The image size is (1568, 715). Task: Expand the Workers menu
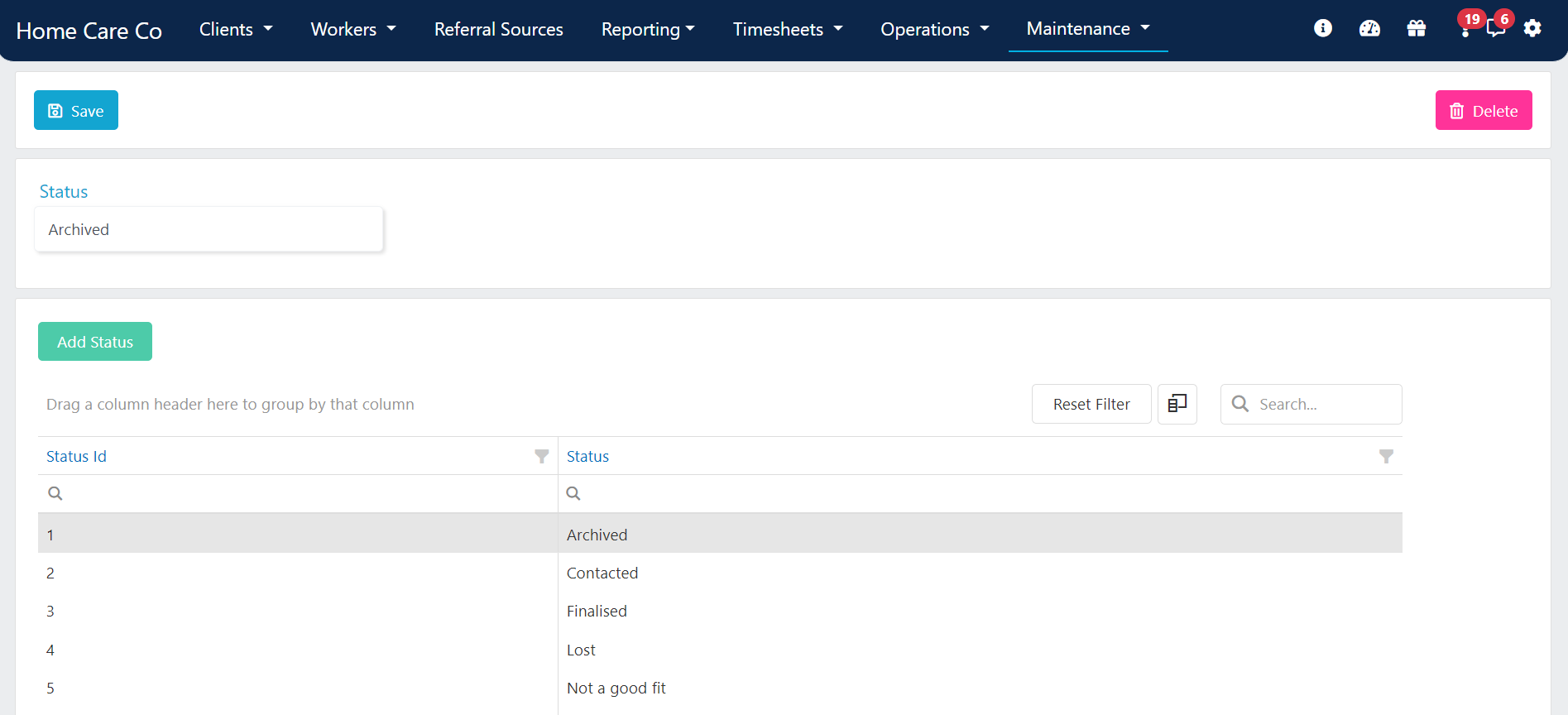coord(353,29)
